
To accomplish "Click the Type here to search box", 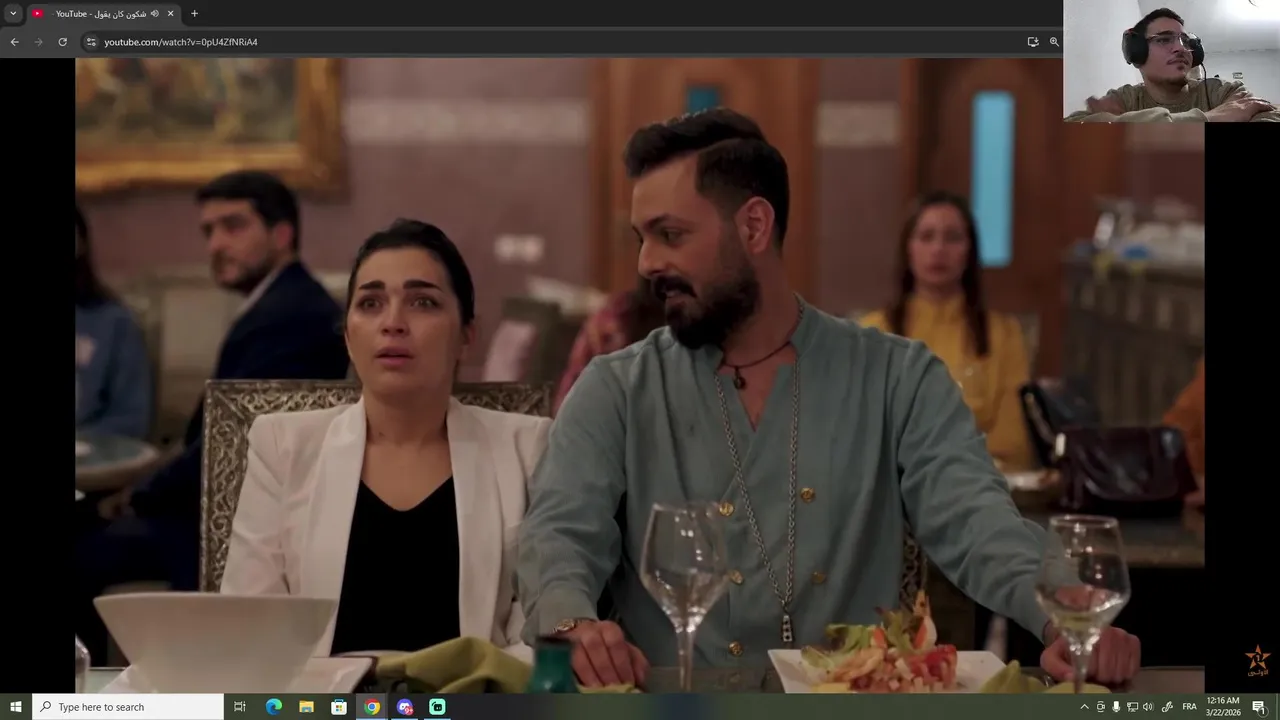I will [x=128, y=707].
